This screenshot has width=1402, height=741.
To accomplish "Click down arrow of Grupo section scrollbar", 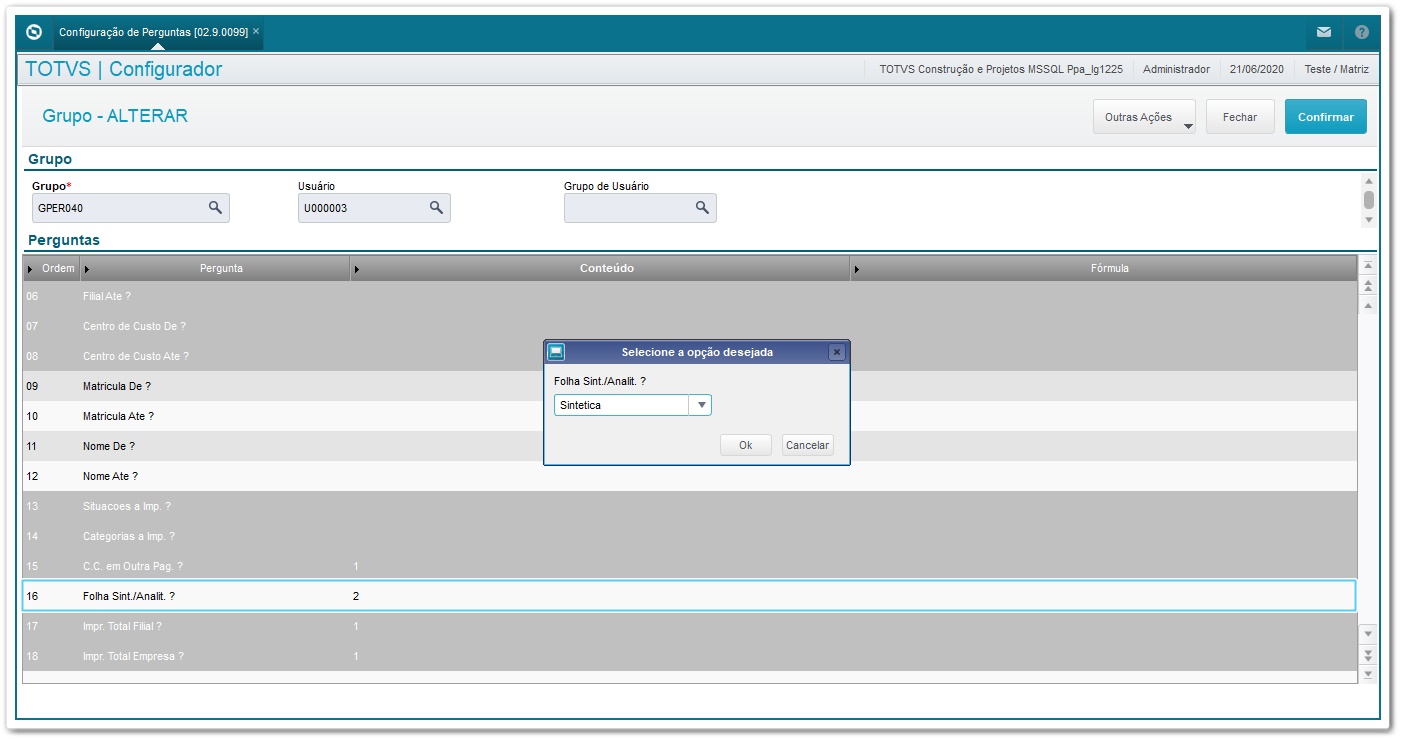I will point(1369,219).
